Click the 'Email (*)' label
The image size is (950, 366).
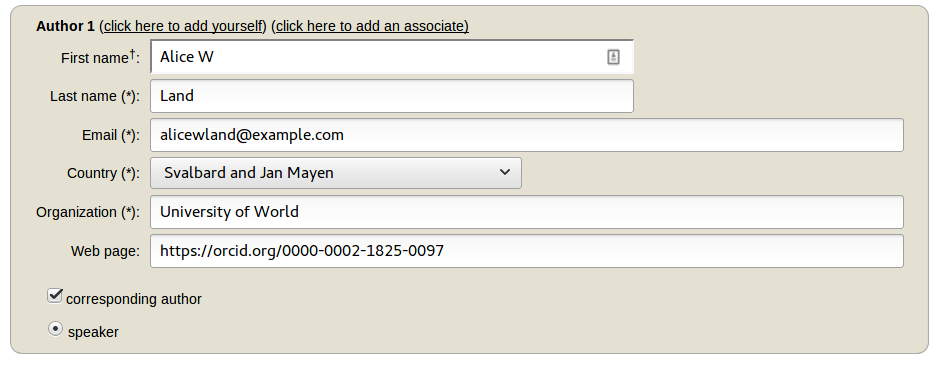(111, 135)
